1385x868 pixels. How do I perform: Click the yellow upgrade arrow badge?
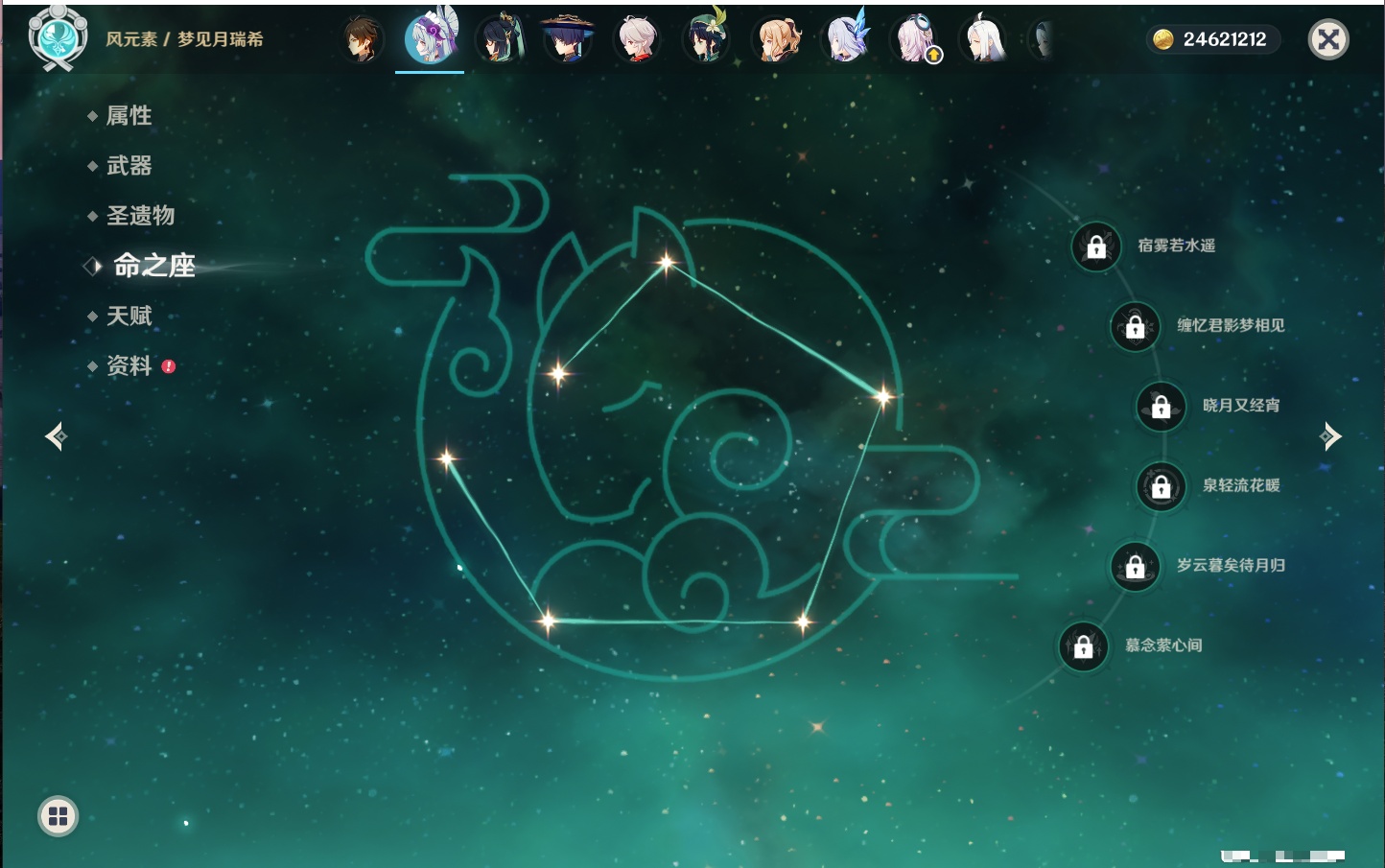[933, 55]
